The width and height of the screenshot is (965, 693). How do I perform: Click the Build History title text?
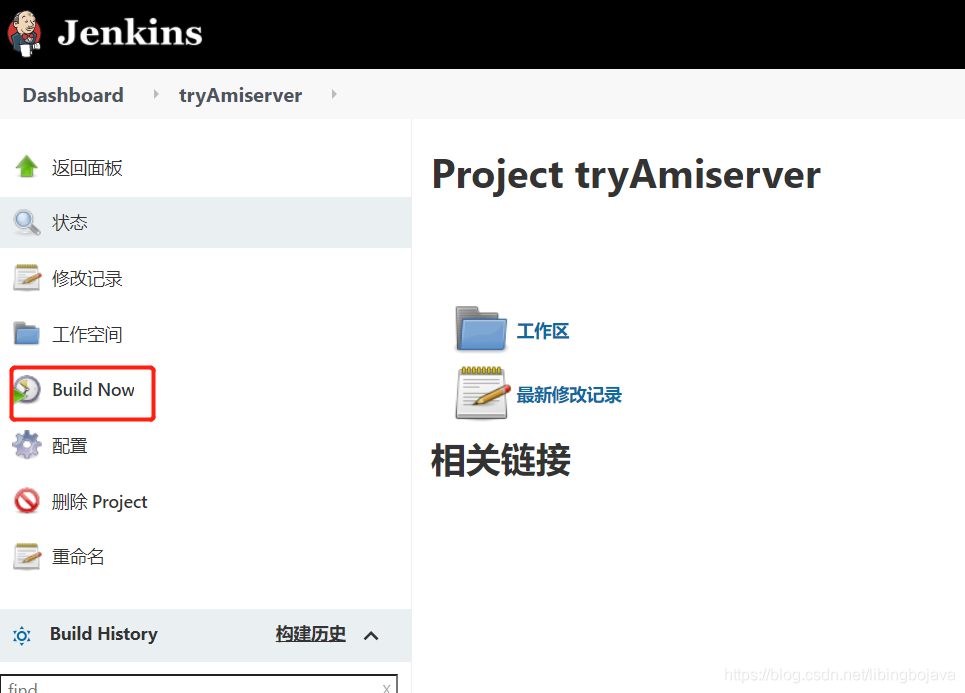[x=103, y=634]
